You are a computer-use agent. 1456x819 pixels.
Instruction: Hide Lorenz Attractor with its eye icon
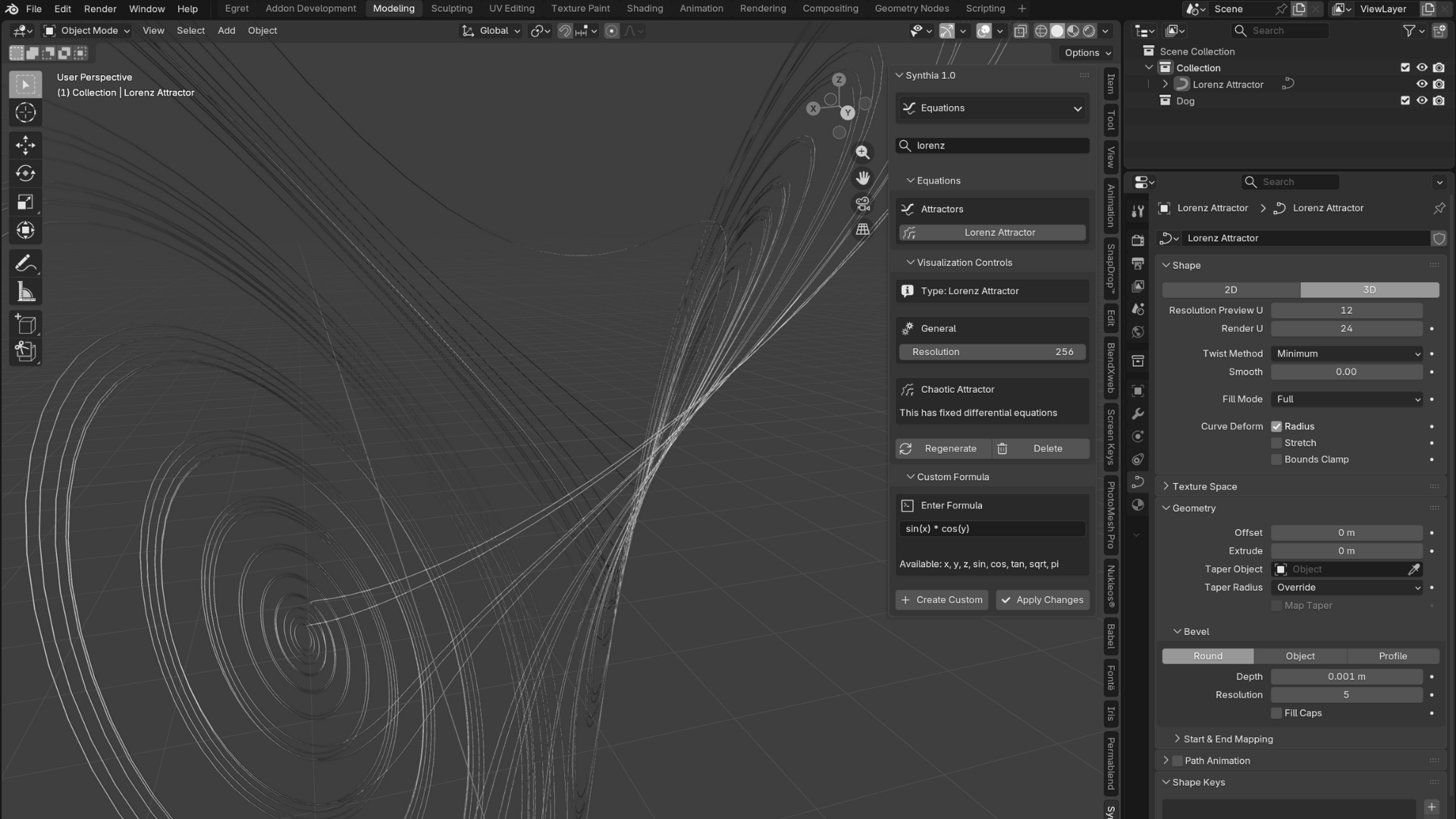click(x=1422, y=84)
